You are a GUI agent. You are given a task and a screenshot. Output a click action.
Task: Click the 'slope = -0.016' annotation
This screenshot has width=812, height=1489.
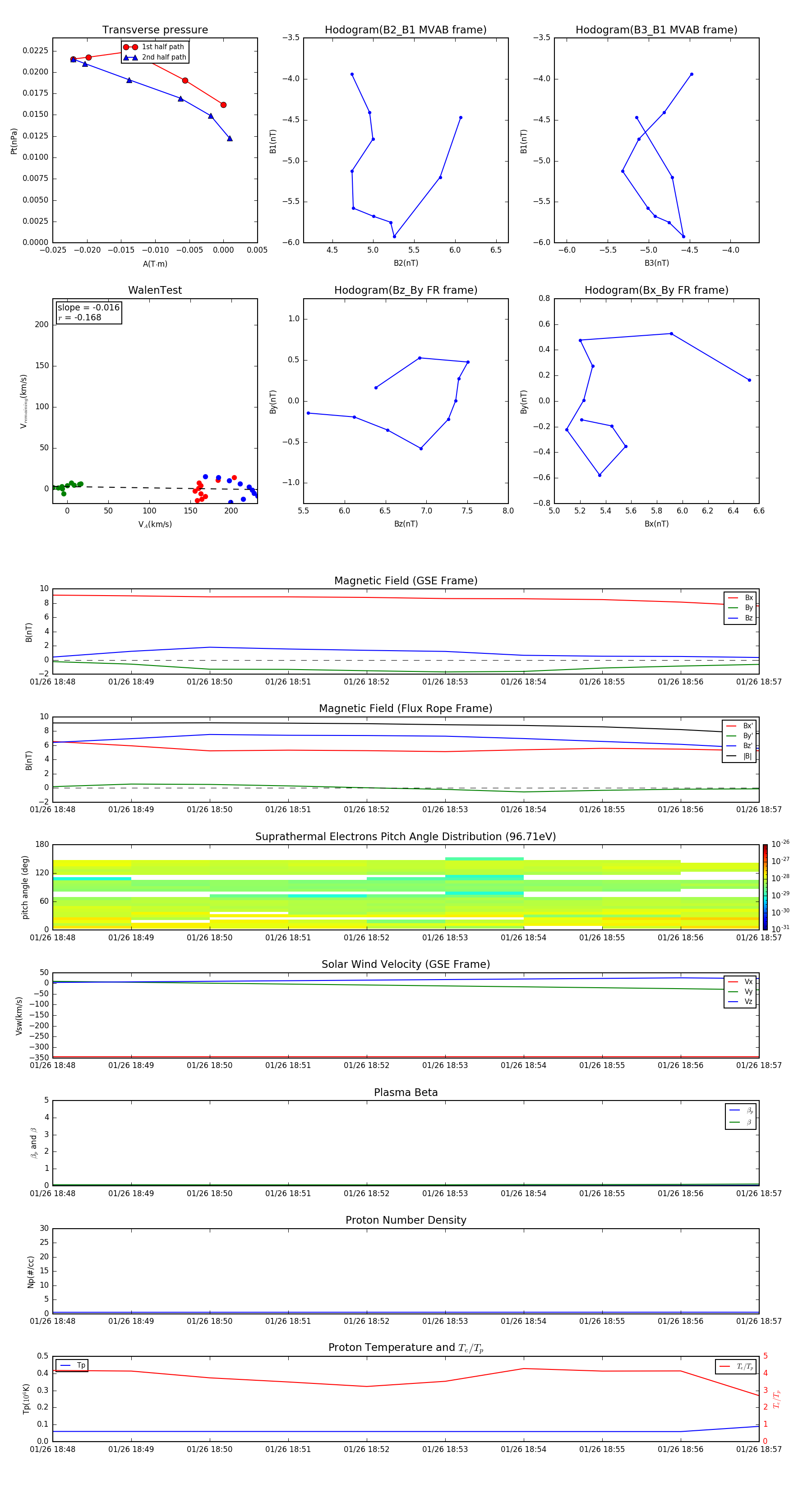pos(88,308)
